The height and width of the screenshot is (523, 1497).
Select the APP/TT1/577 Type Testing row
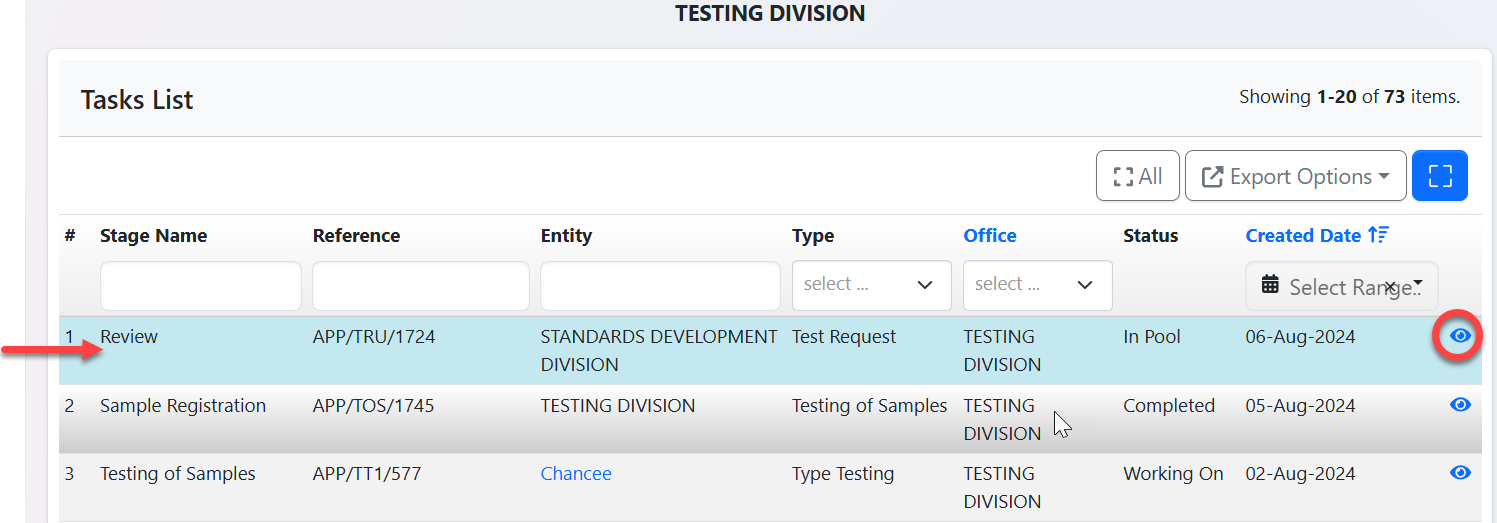[x=366, y=474]
